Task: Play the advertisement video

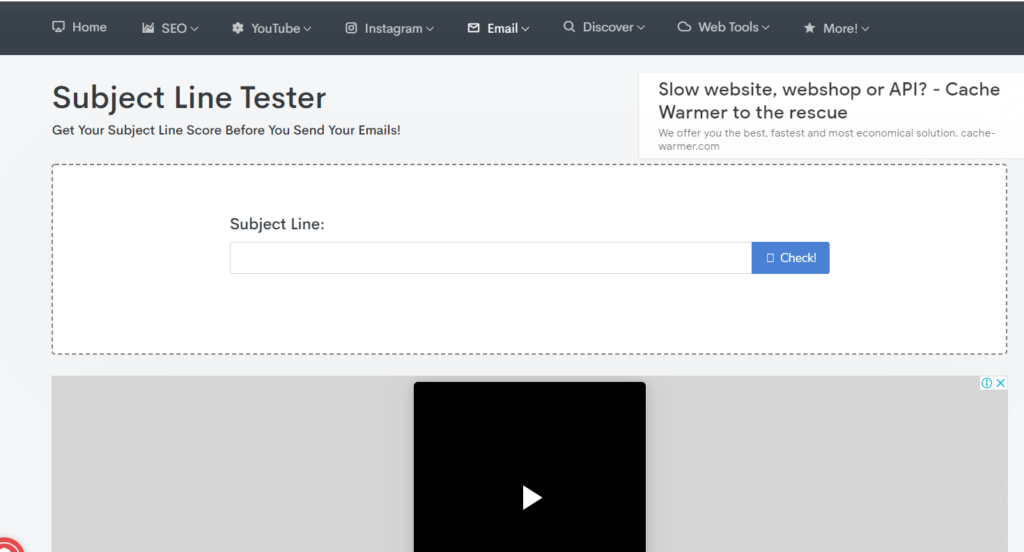Action: pos(532,498)
